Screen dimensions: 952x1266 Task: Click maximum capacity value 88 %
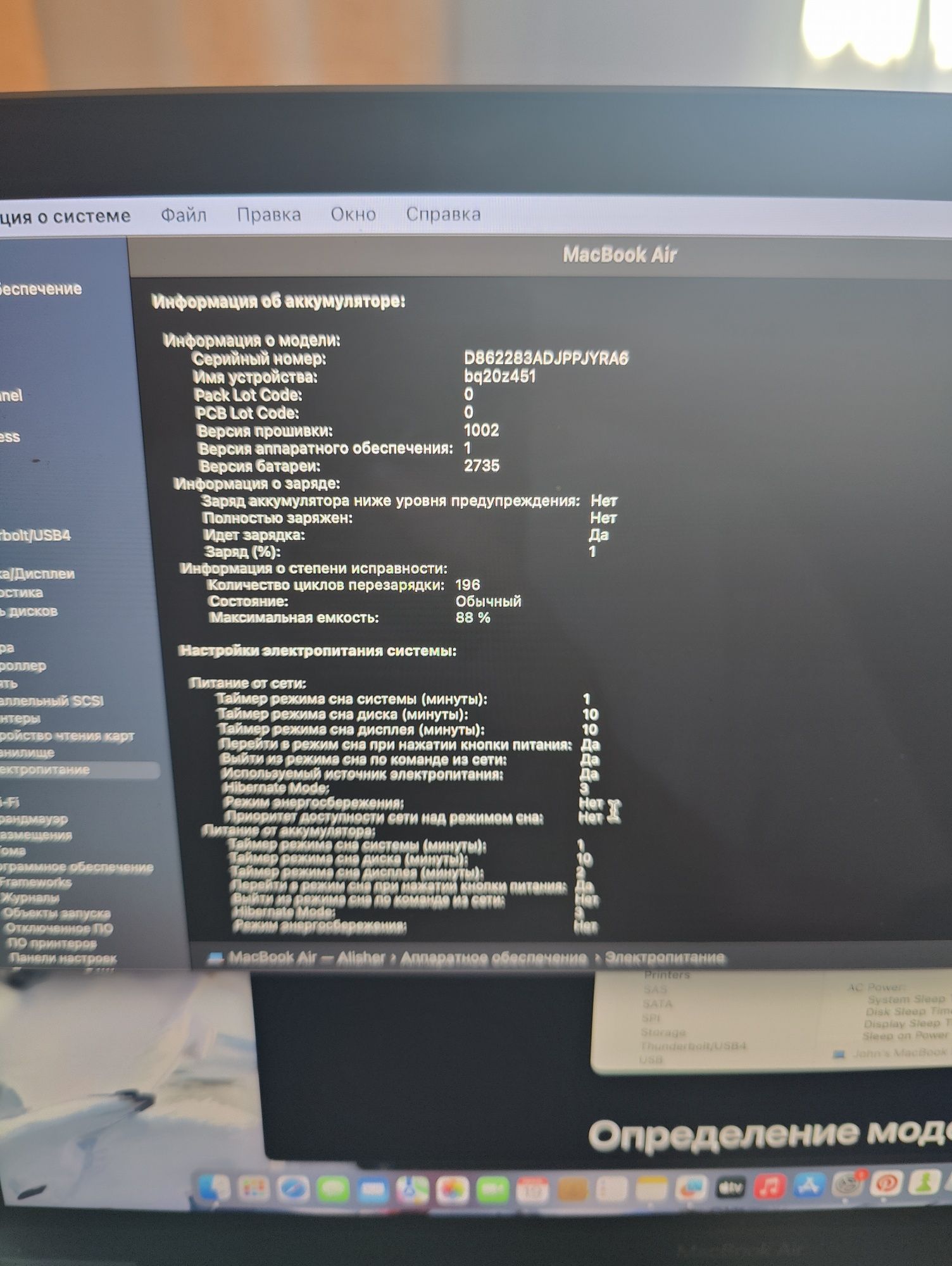click(x=473, y=618)
